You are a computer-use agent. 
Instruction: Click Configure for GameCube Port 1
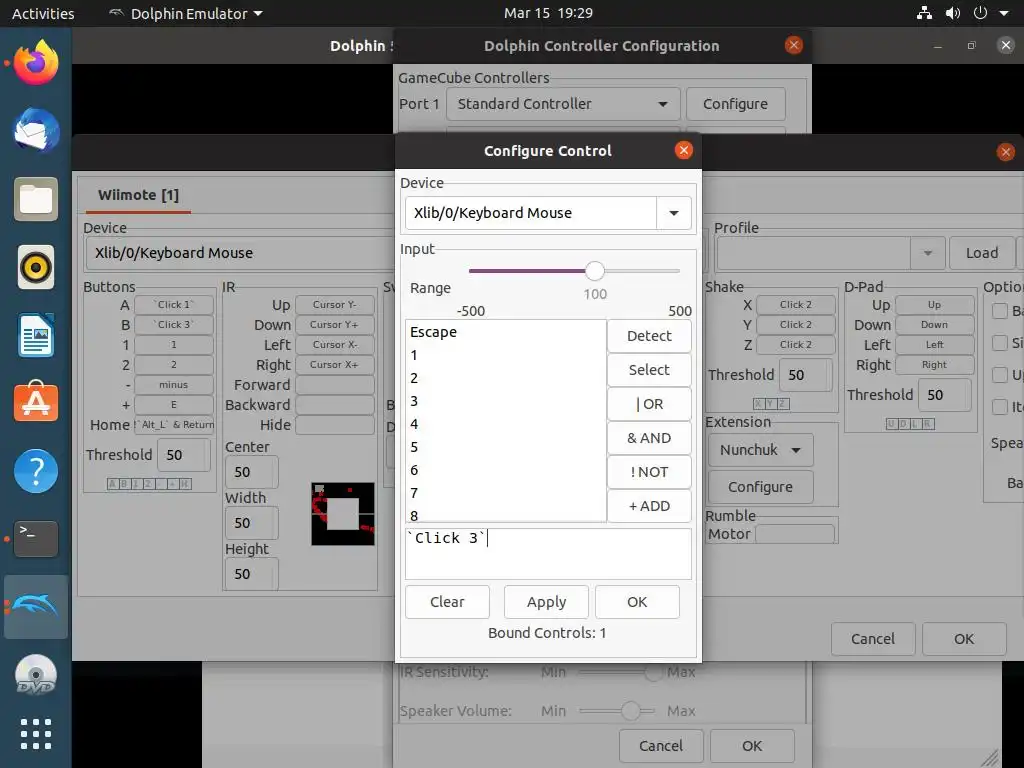coord(735,104)
